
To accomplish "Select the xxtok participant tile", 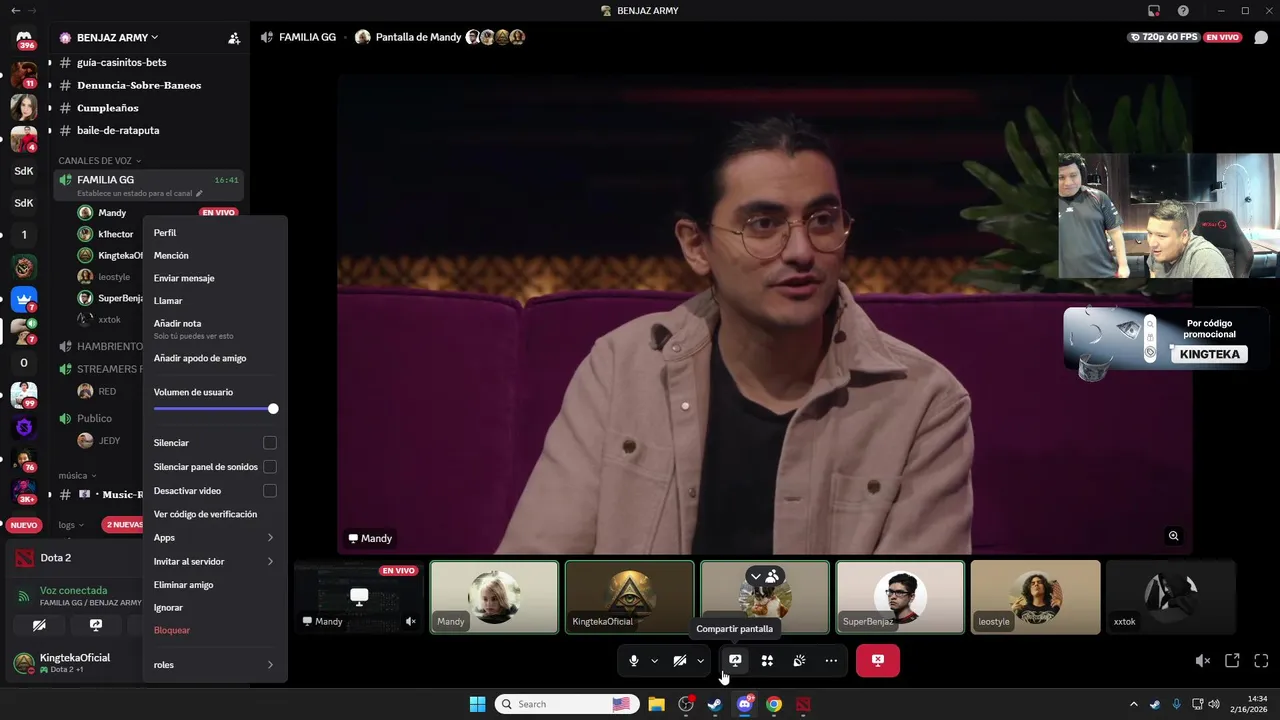I will 1171,597.
